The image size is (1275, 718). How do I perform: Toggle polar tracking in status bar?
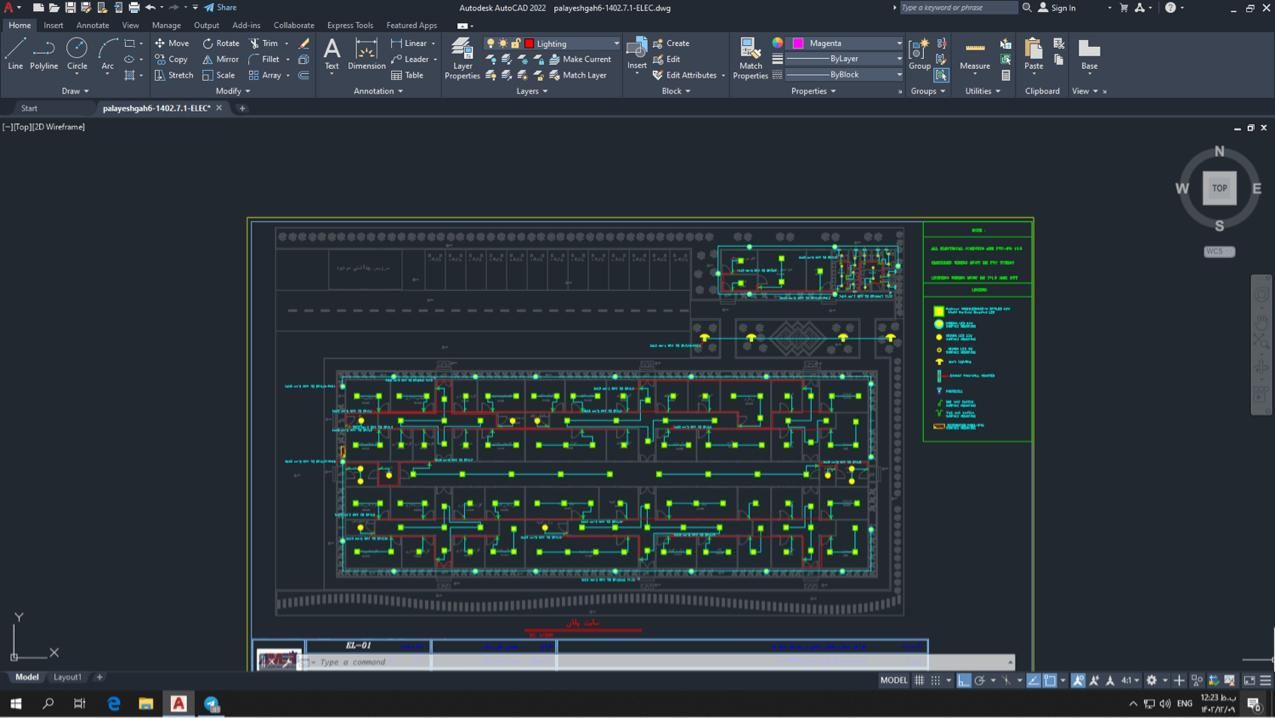[x=980, y=680]
